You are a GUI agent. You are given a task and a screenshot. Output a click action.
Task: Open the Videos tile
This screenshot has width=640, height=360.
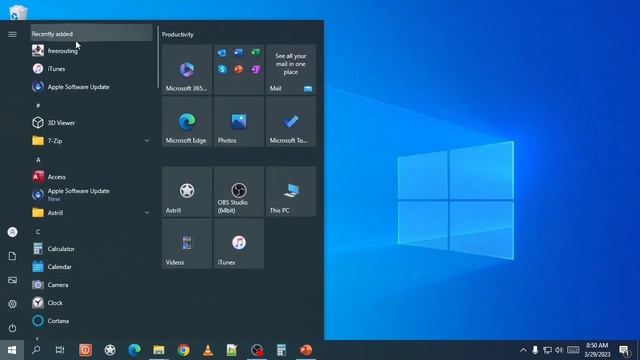point(187,244)
